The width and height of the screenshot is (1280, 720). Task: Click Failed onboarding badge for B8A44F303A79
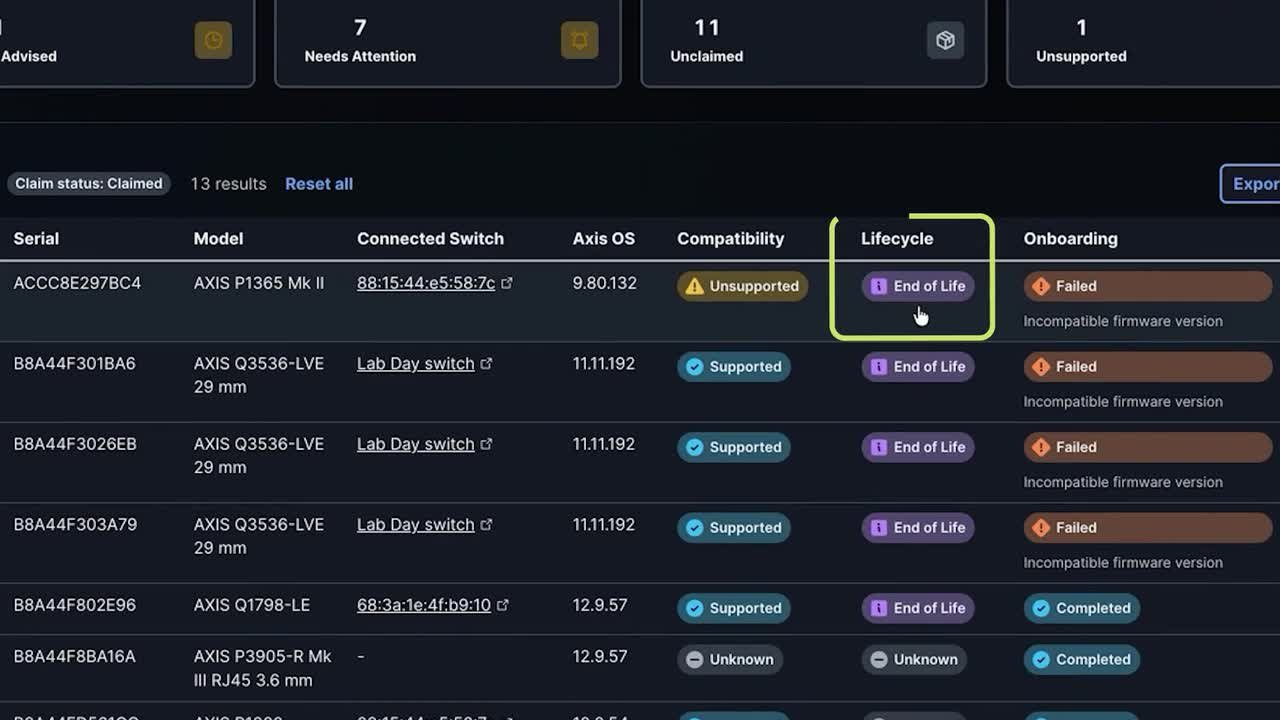[1148, 528]
